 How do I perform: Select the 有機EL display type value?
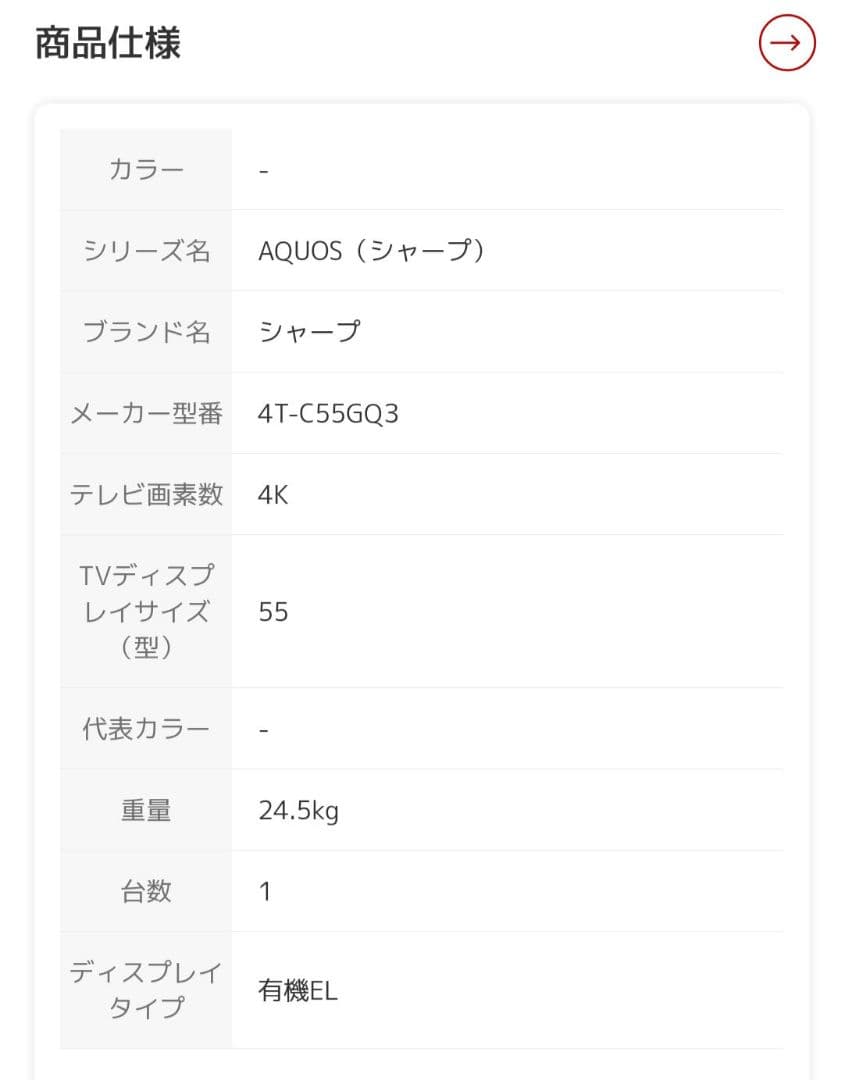point(298,991)
